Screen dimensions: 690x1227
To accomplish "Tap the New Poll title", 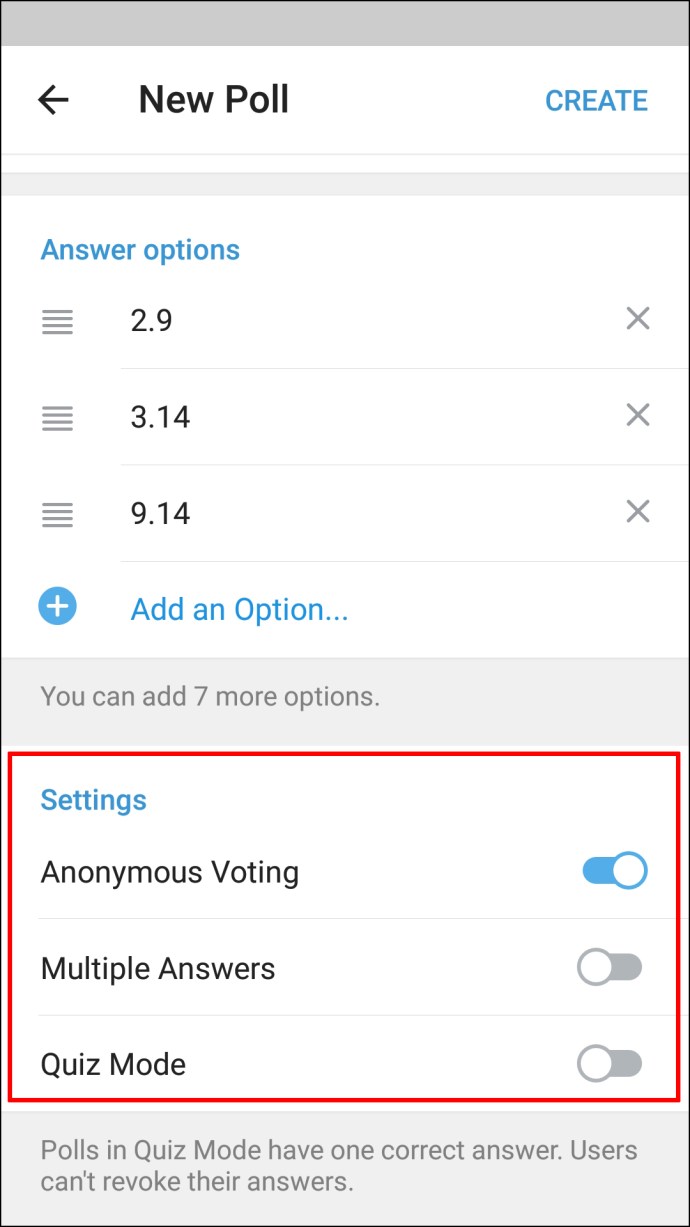I will (213, 100).
